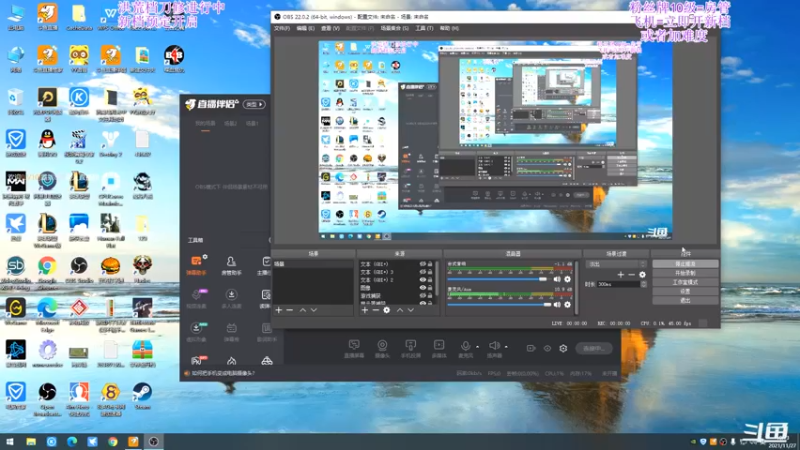800x450 pixels.
Task: Toggle visibility of 文本 (GDI+) 3 source
Action: [422, 272]
